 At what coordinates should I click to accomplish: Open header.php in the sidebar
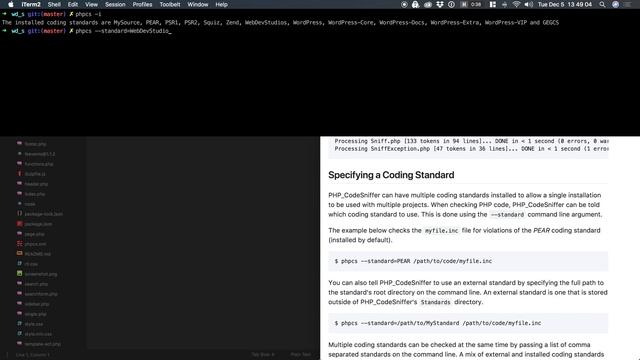click(x=36, y=184)
